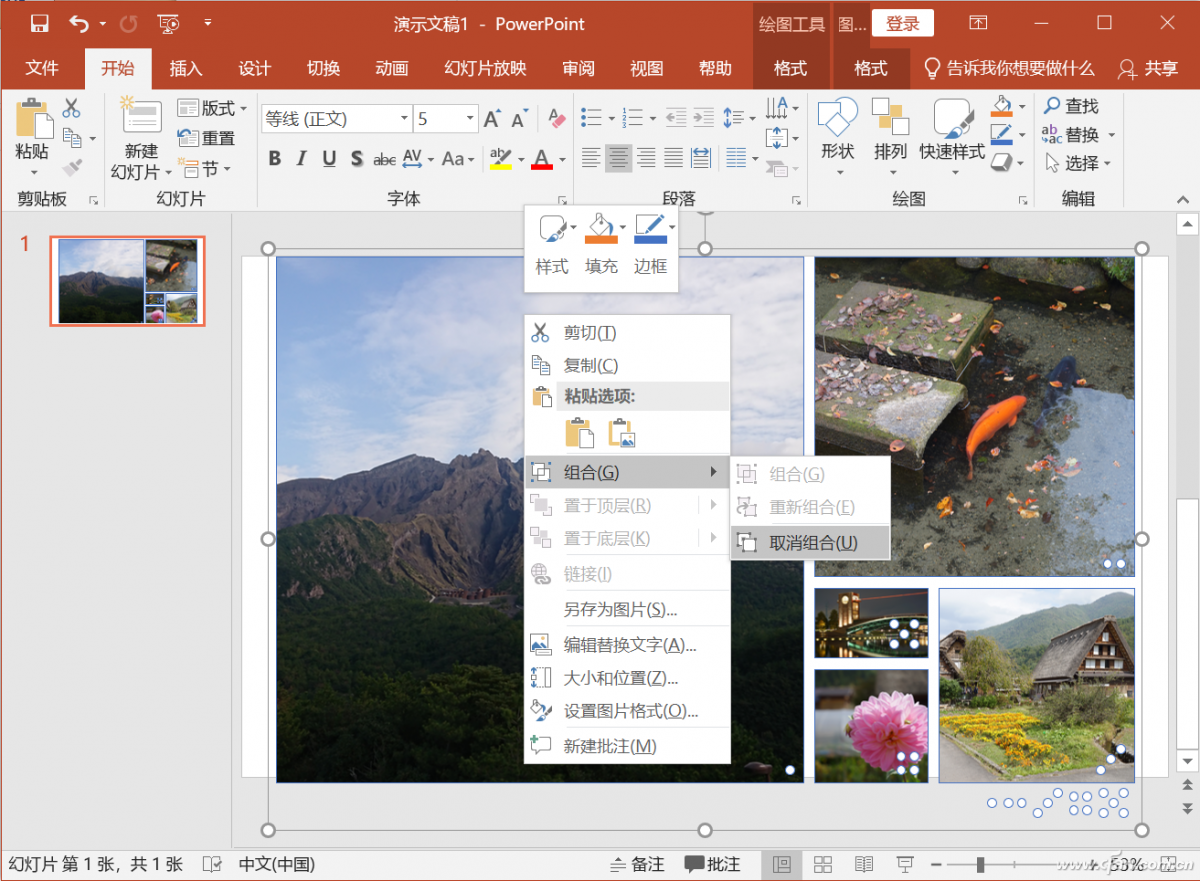Screen dimensions: 1200x881
Task: Click the Share button
Action: coord(1149,68)
